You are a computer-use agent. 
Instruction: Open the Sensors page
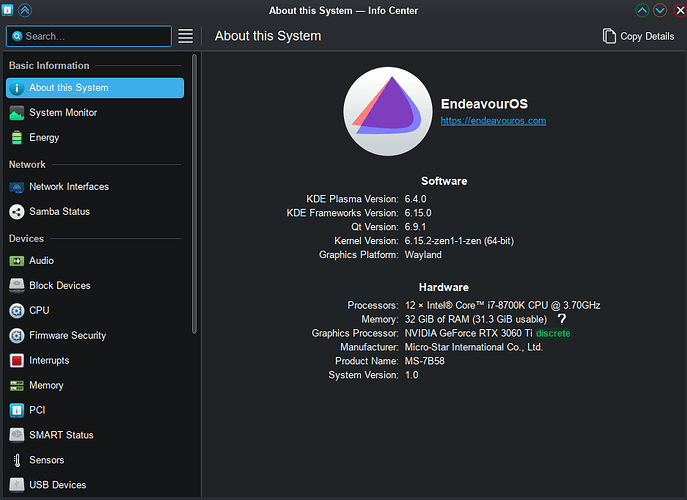click(x=46, y=460)
